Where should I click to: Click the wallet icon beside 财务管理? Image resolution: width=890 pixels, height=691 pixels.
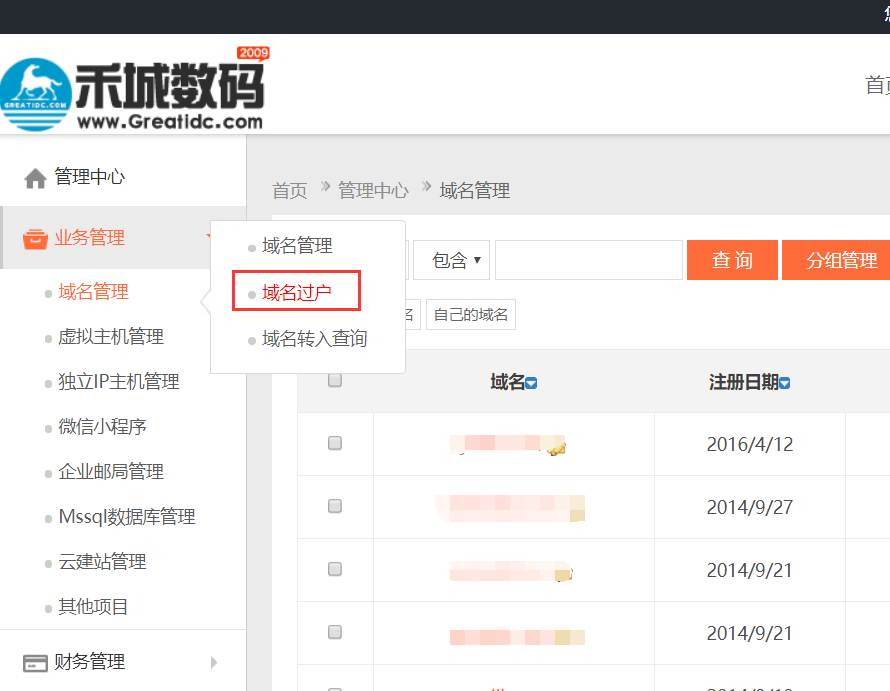36,661
